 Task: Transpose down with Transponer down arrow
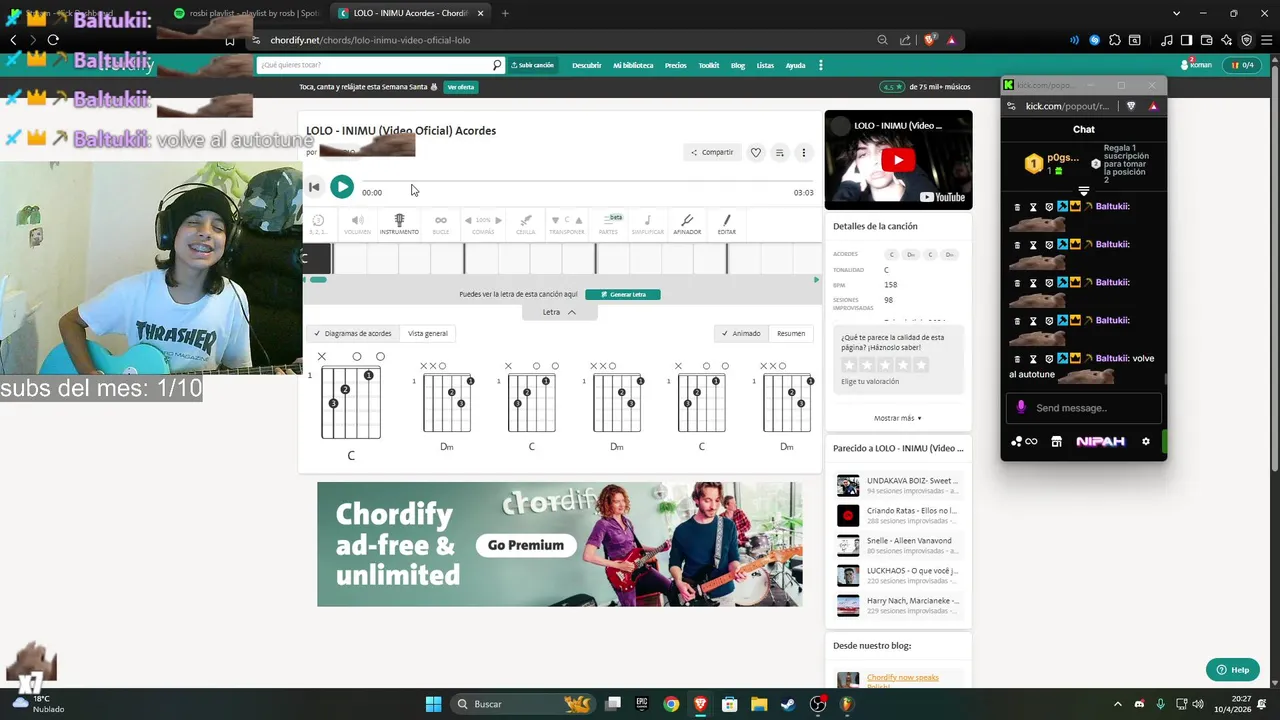(x=556, y=220)
